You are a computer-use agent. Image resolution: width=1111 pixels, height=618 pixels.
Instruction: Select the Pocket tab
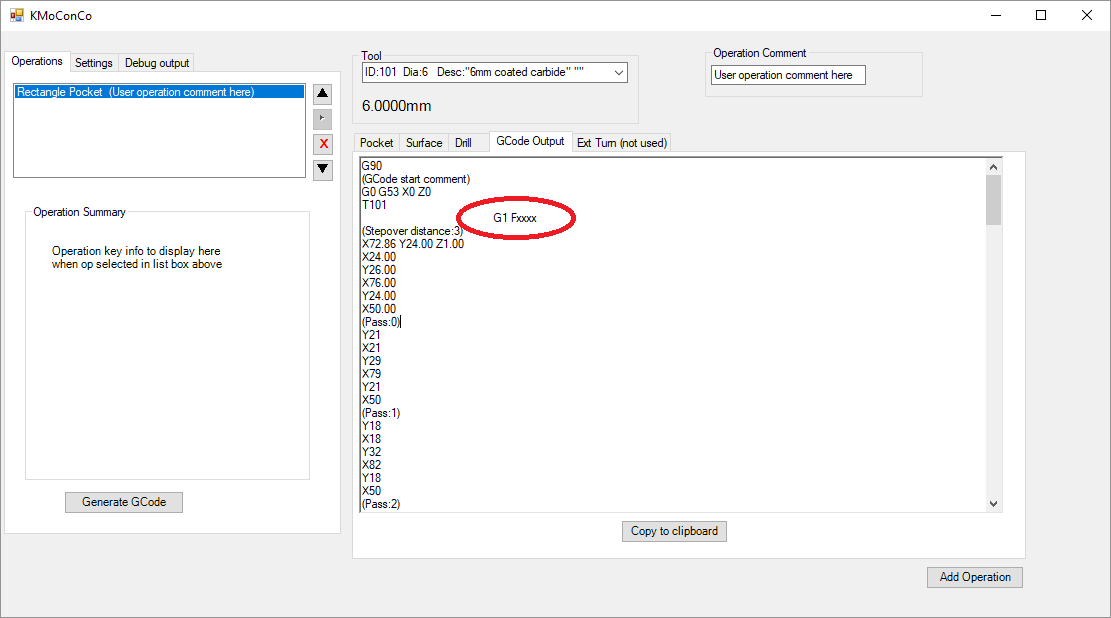(377, 143)
